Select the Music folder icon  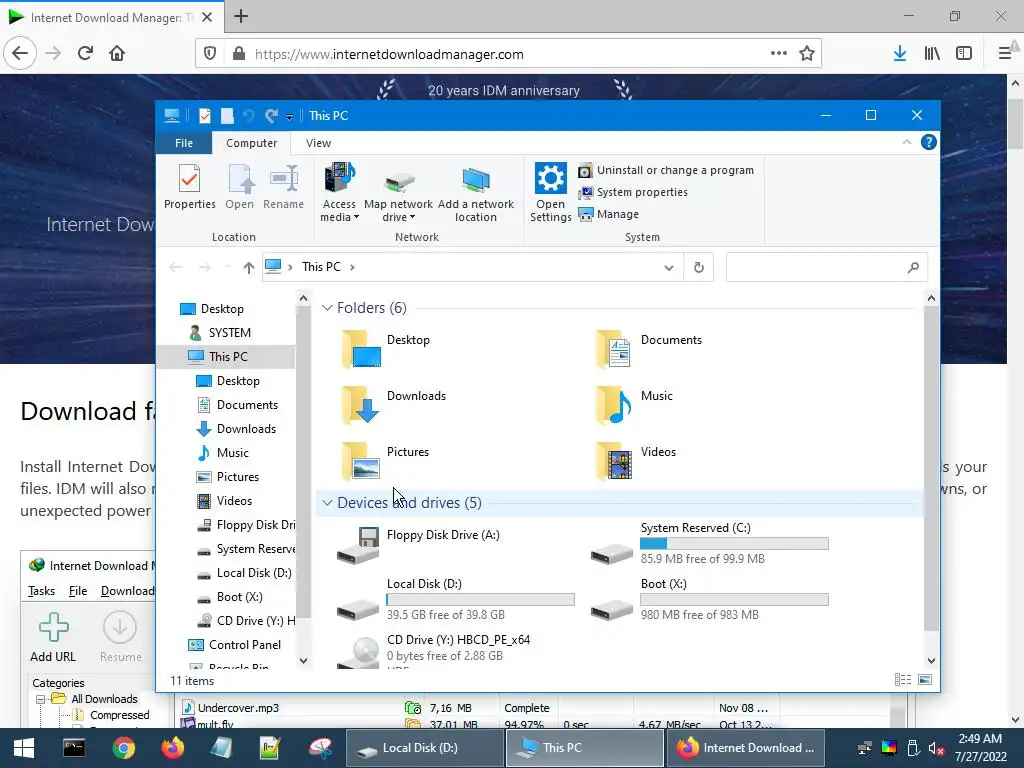[613, 404]
